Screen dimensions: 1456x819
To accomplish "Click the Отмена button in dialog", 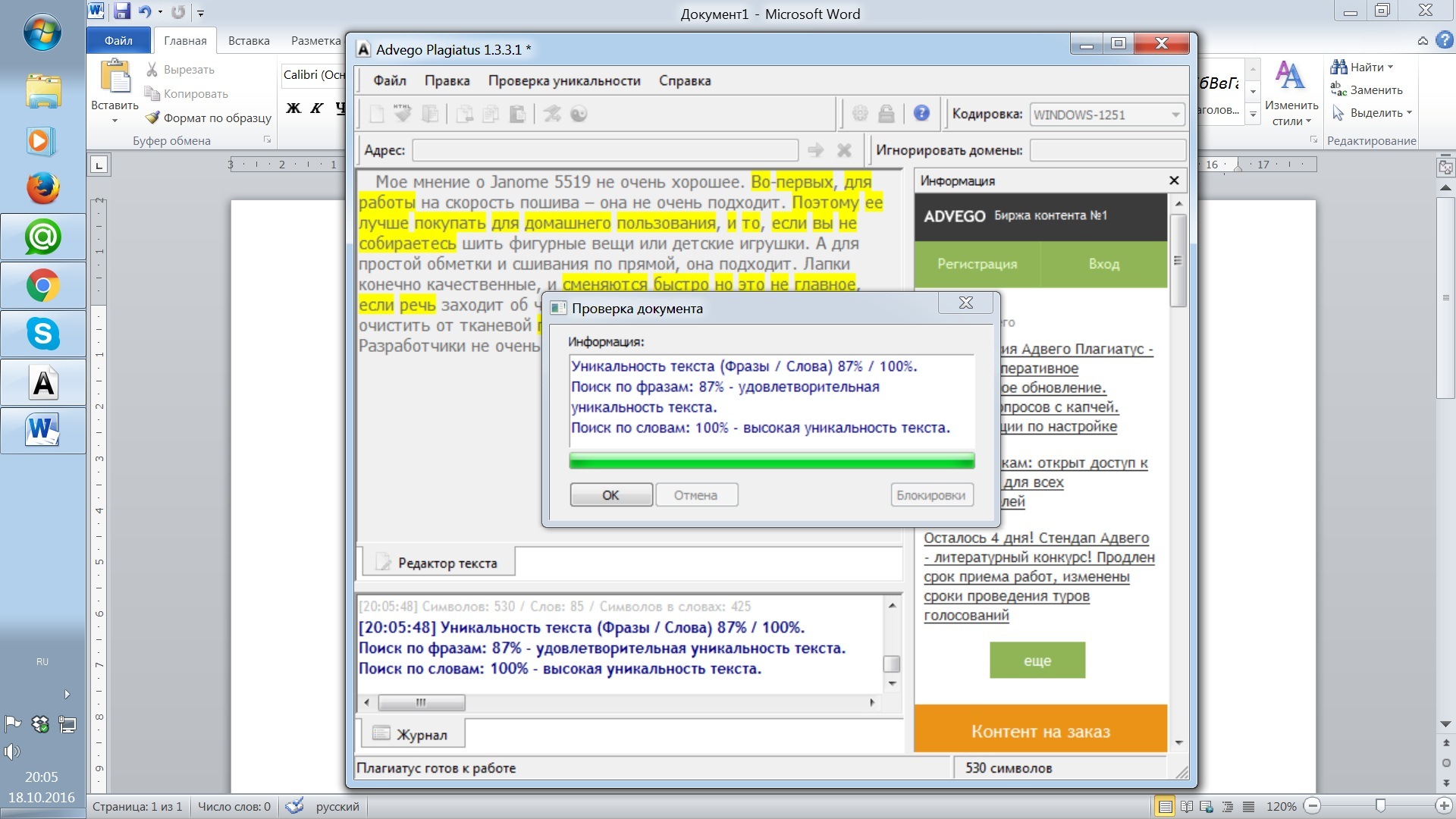I will [x=696, y=495].
